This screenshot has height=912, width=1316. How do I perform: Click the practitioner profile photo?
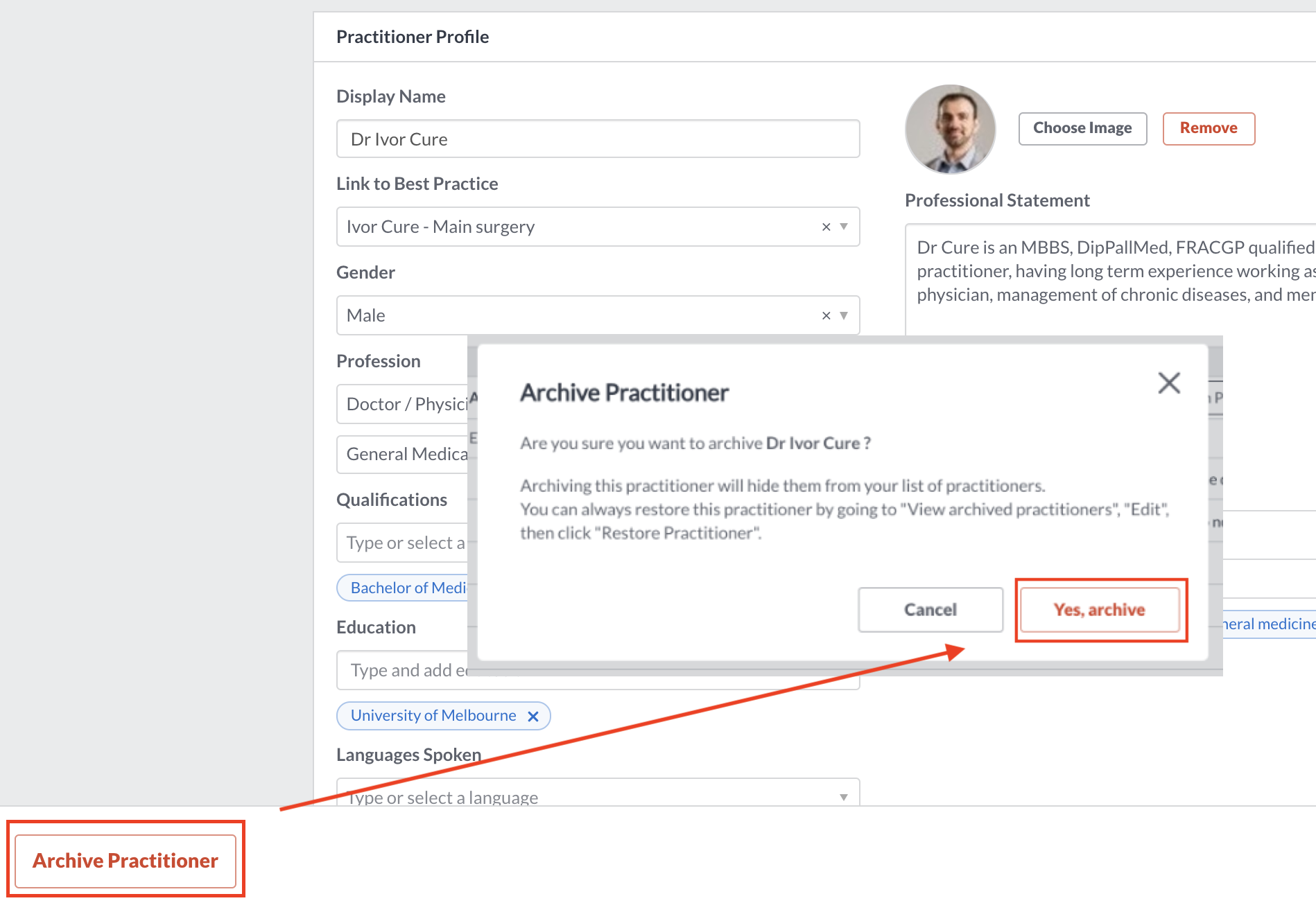click(x=951, y=129)
